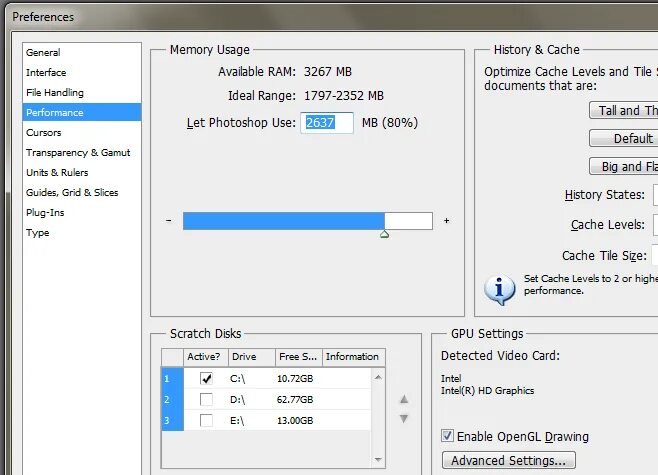658x475 pixels.
Task: Move scratch disk down with arrow icon
Action: tap(404, 419)
